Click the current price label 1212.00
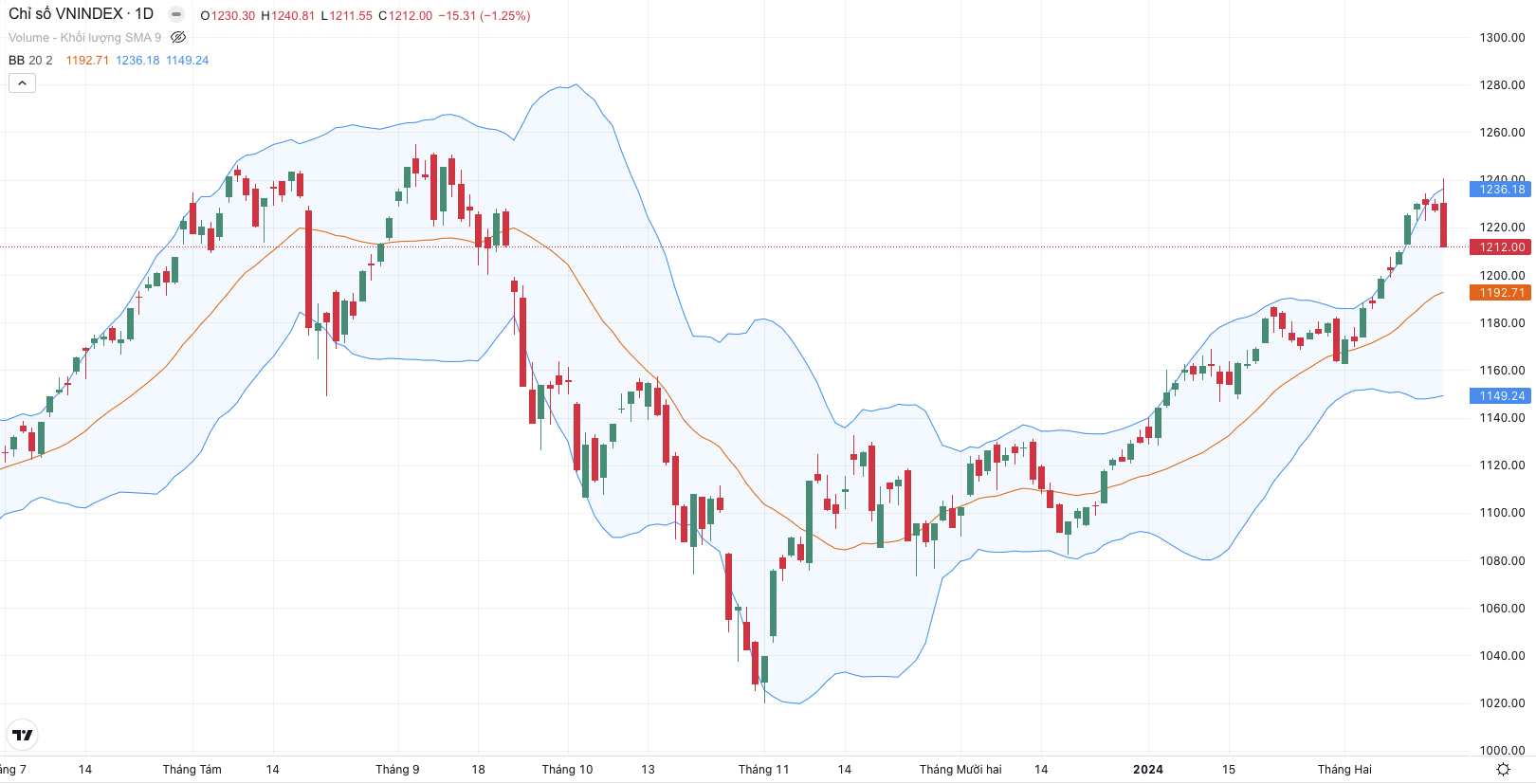 (x=1500, y=247)
